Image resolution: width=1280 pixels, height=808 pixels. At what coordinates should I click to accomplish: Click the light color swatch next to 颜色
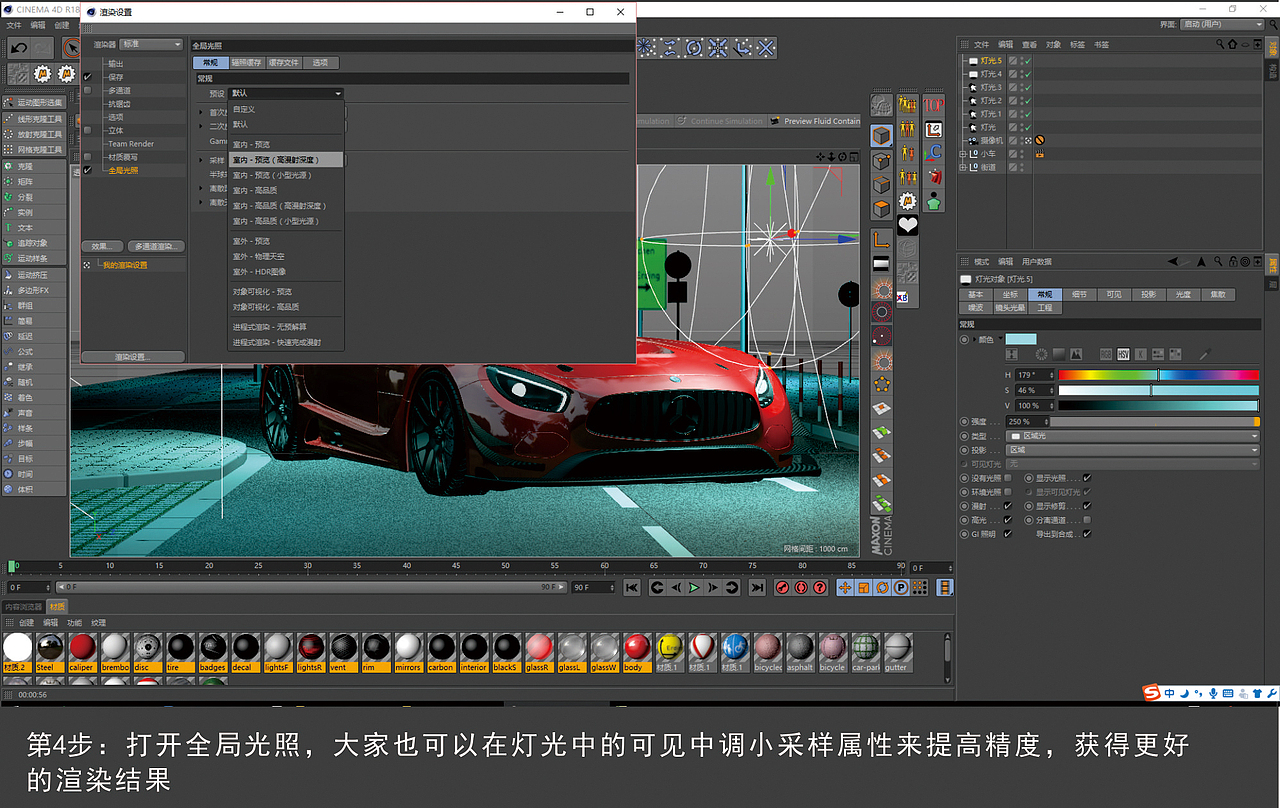point(1021,340)
